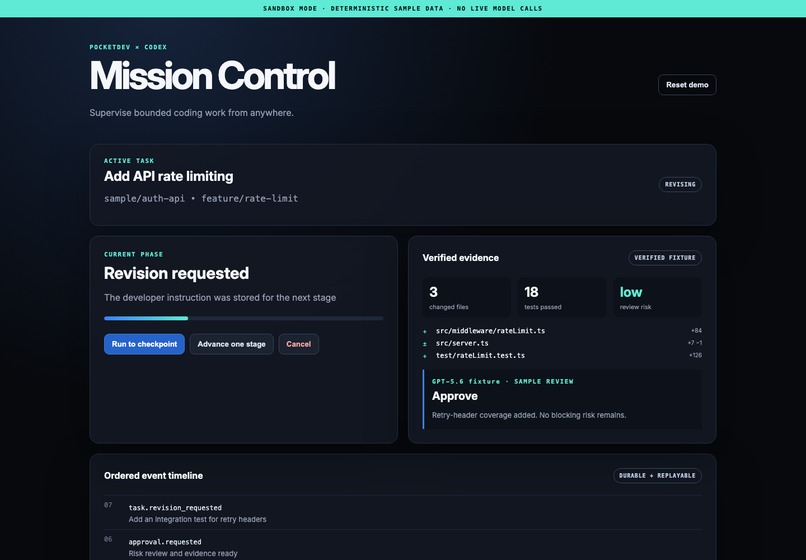Click the plus-minus icon beside src/server.ts
This screenshot has height=560, width=806.
[425, 344]
